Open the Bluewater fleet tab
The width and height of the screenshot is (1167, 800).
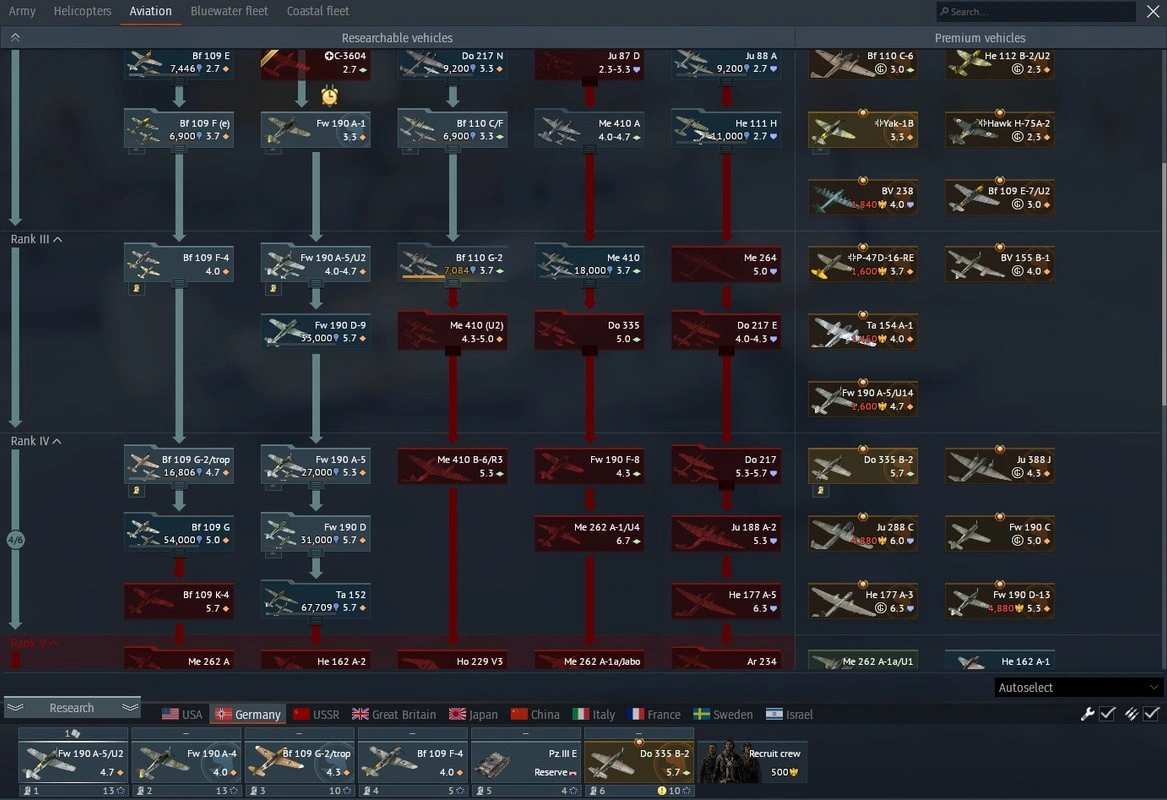tap(229, 11)
